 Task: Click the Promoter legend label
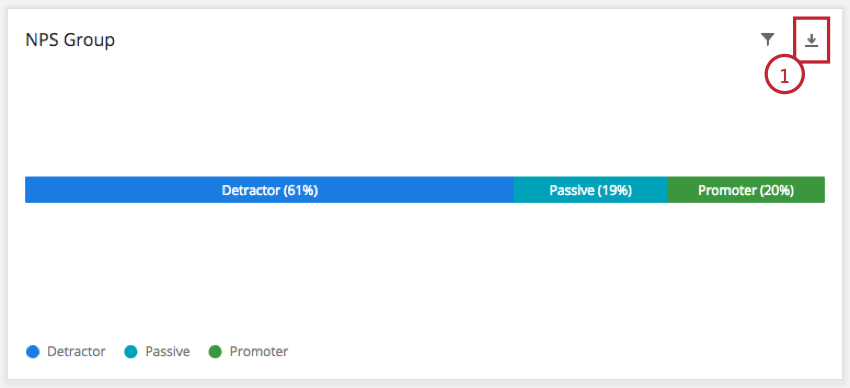click(x=259, y=352)
